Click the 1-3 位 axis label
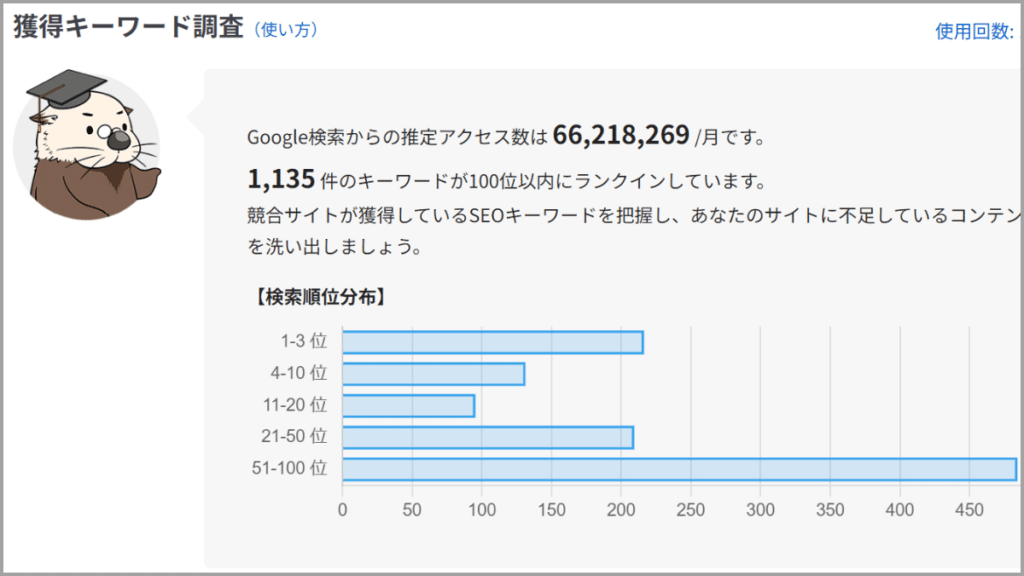 (304, 342)
